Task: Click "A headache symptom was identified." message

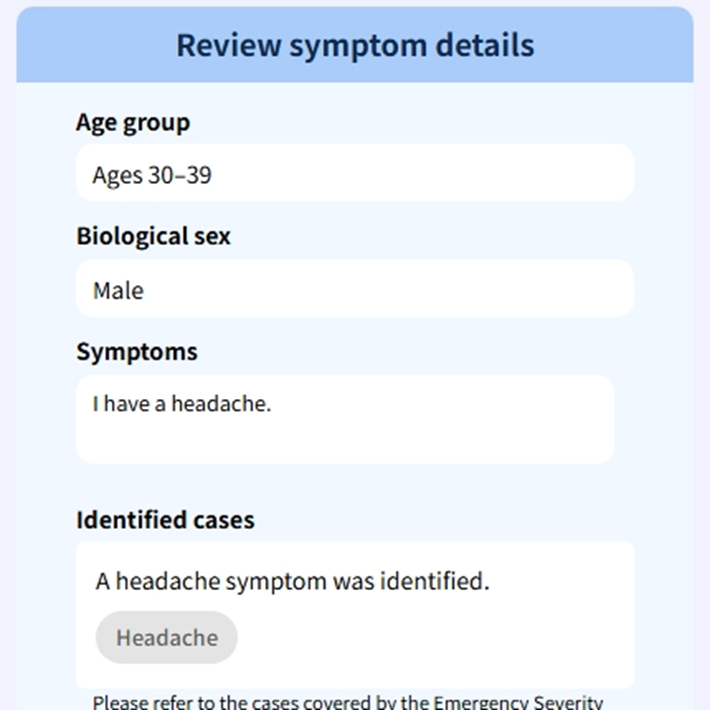Action: (x=292, y=581)
